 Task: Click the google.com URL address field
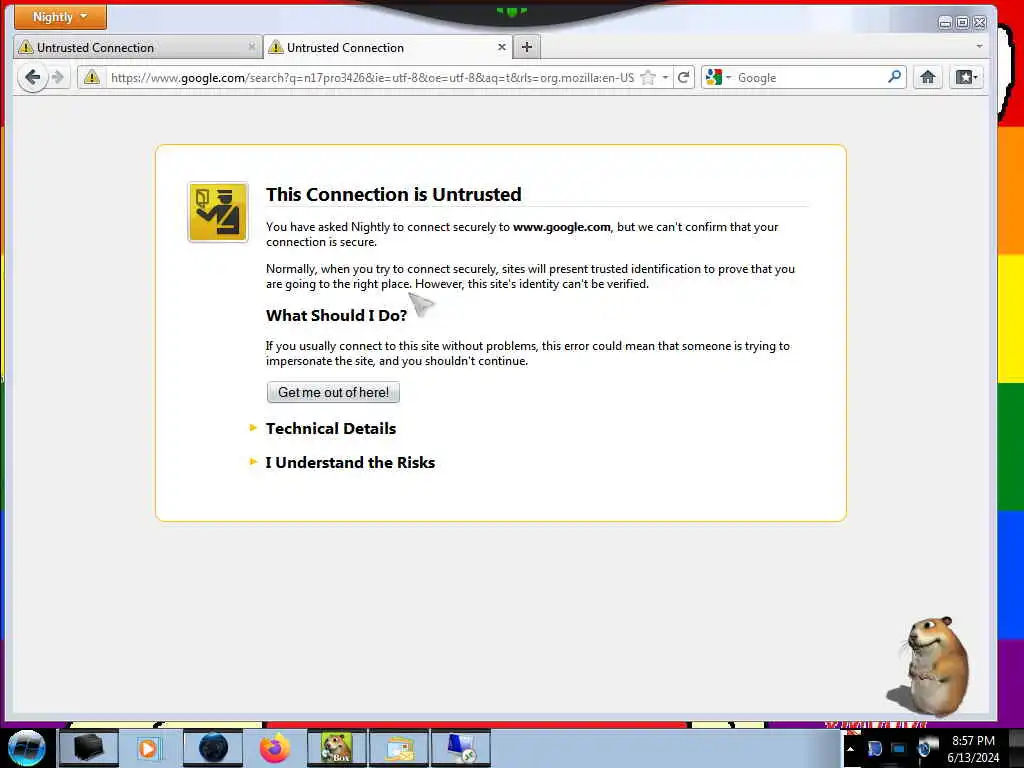(372, 78)
